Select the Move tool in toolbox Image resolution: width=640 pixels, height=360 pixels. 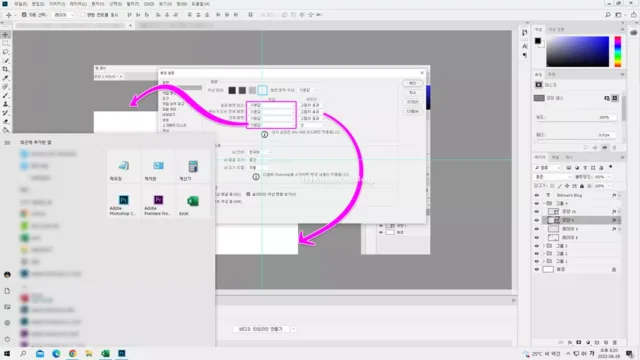coord(6,35)
